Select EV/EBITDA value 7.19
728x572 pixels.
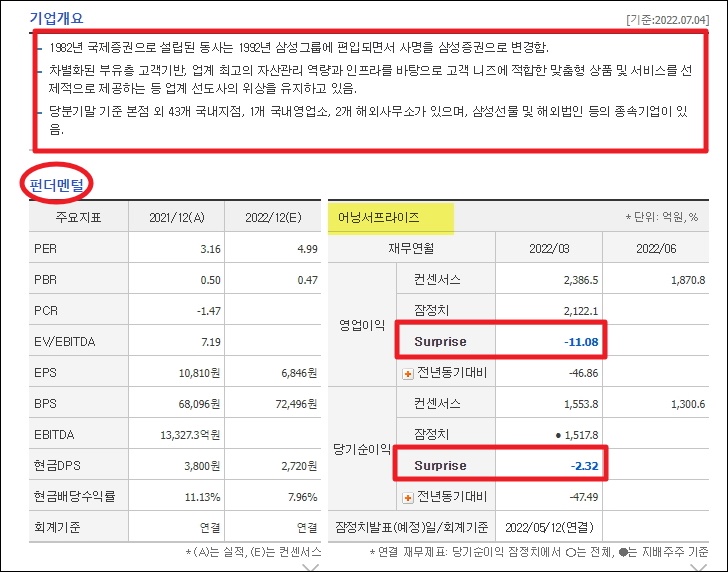pyautogui.click(x=211, y=342)
